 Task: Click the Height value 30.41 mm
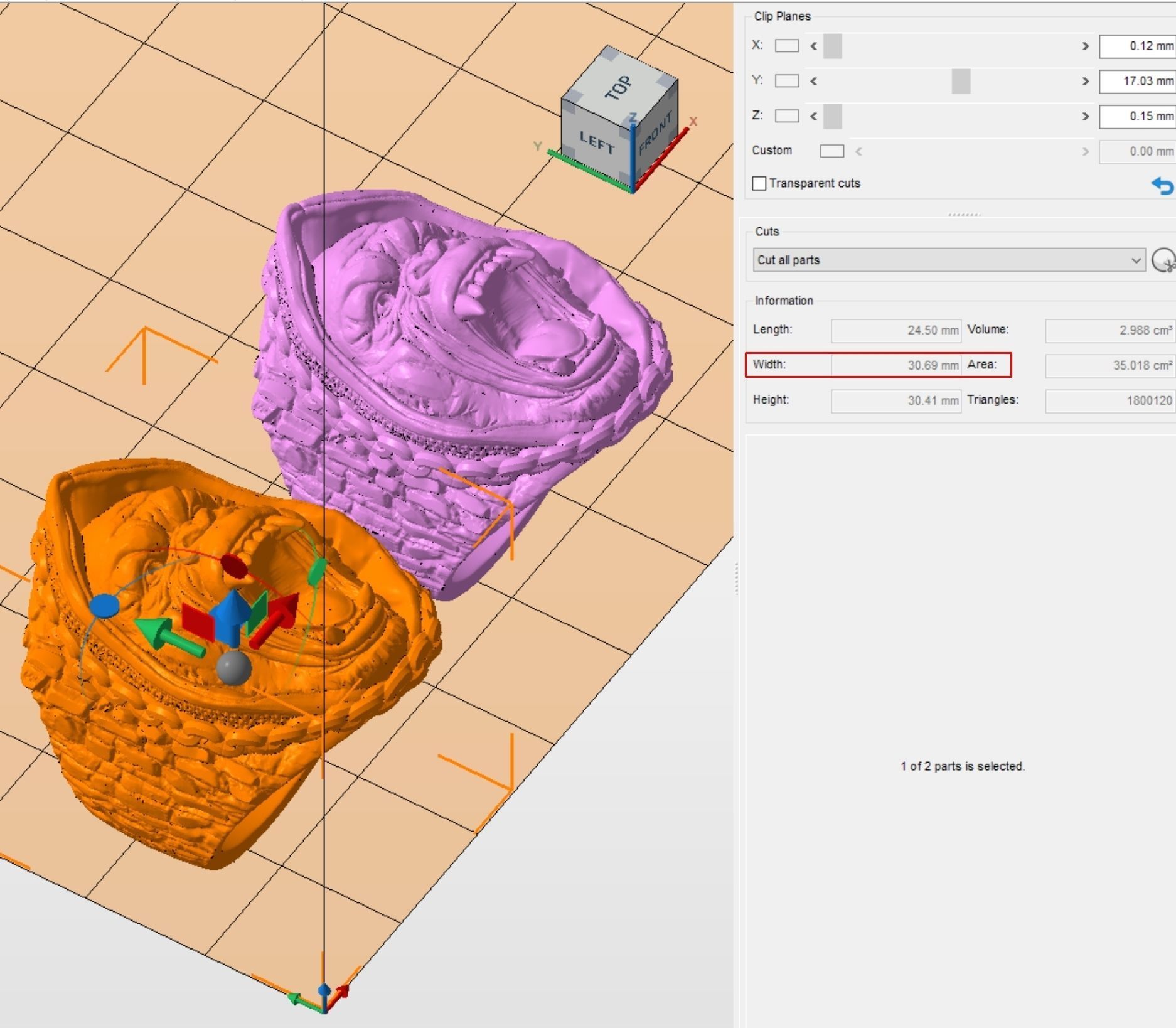[896, 400]
